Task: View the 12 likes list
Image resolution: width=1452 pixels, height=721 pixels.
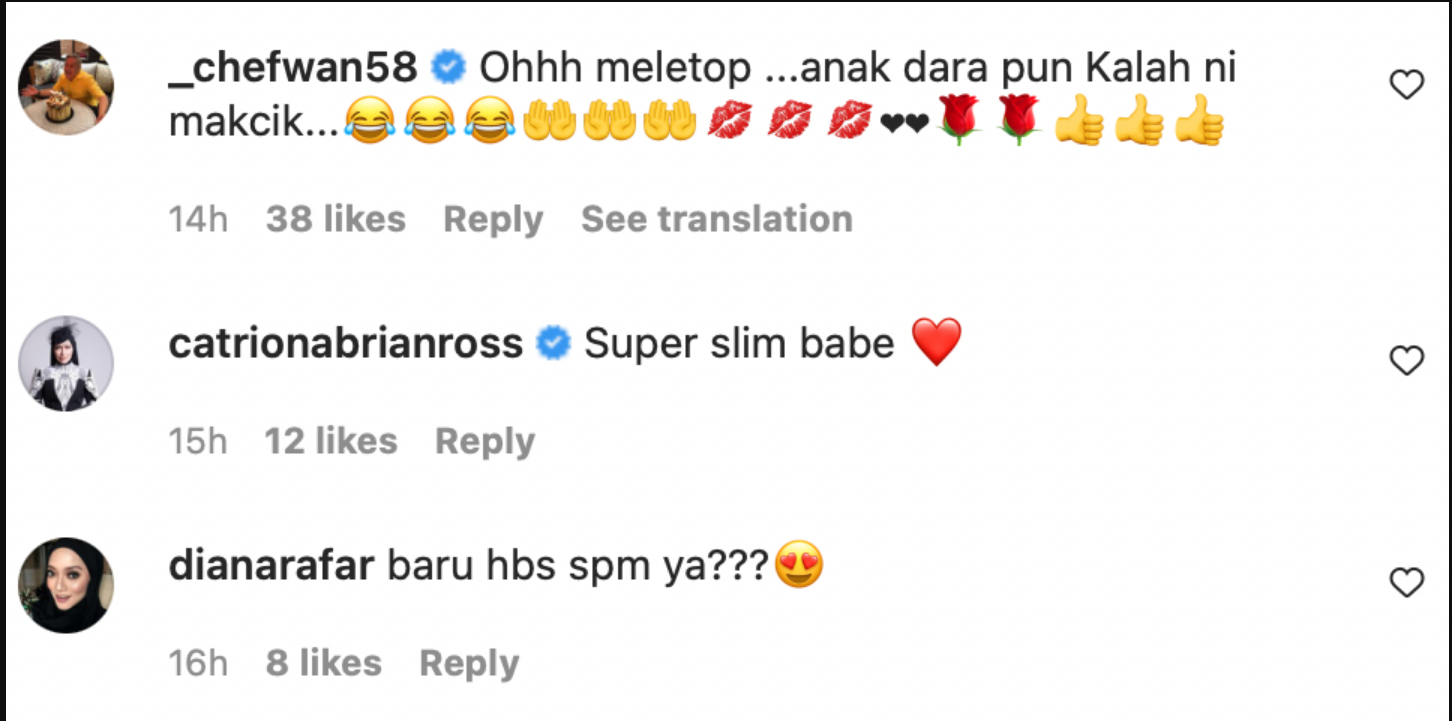Action: (331, 441)
